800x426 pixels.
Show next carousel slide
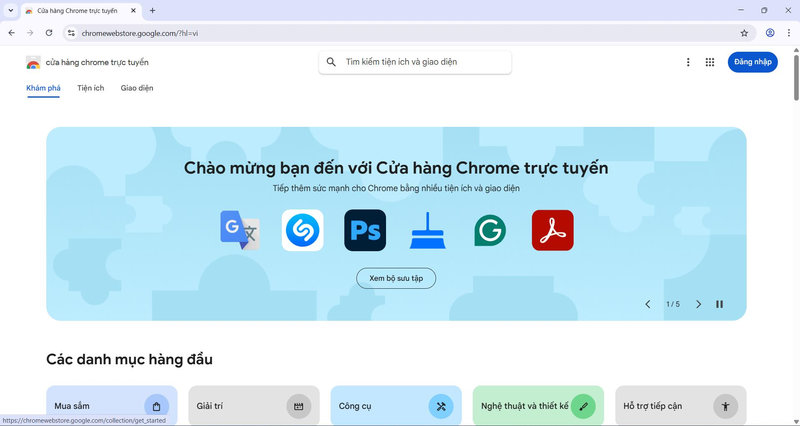(698, 304)
